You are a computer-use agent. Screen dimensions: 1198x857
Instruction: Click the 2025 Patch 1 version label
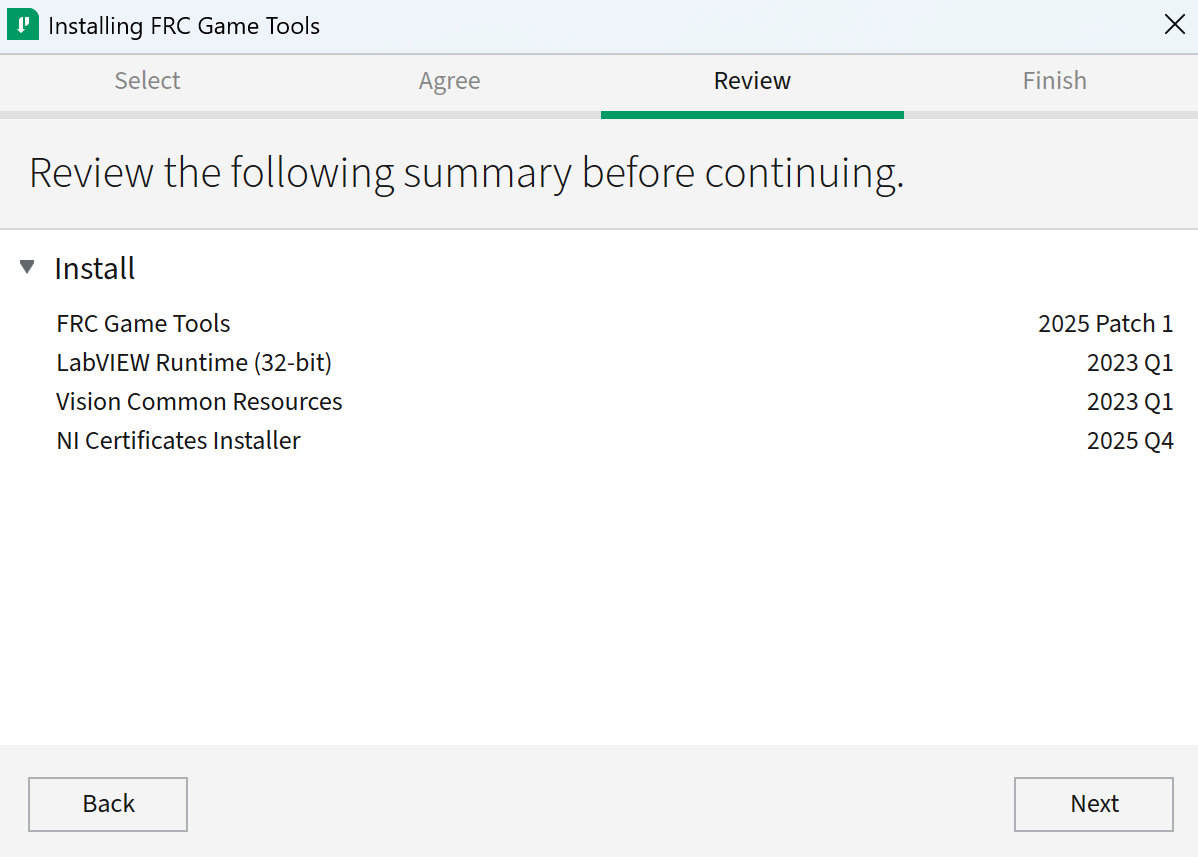point(1105,323)
